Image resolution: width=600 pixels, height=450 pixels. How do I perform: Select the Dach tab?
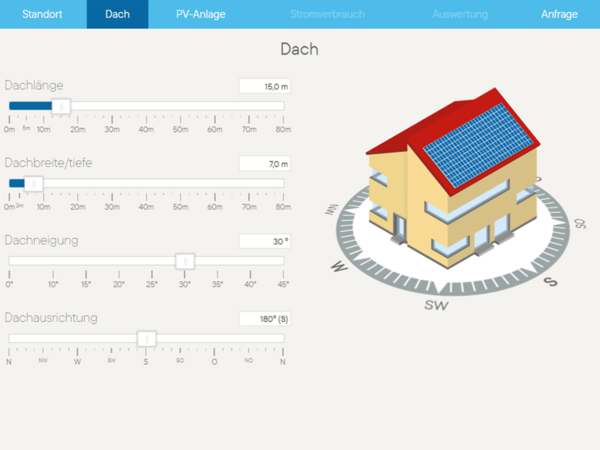tap(117, 14)
